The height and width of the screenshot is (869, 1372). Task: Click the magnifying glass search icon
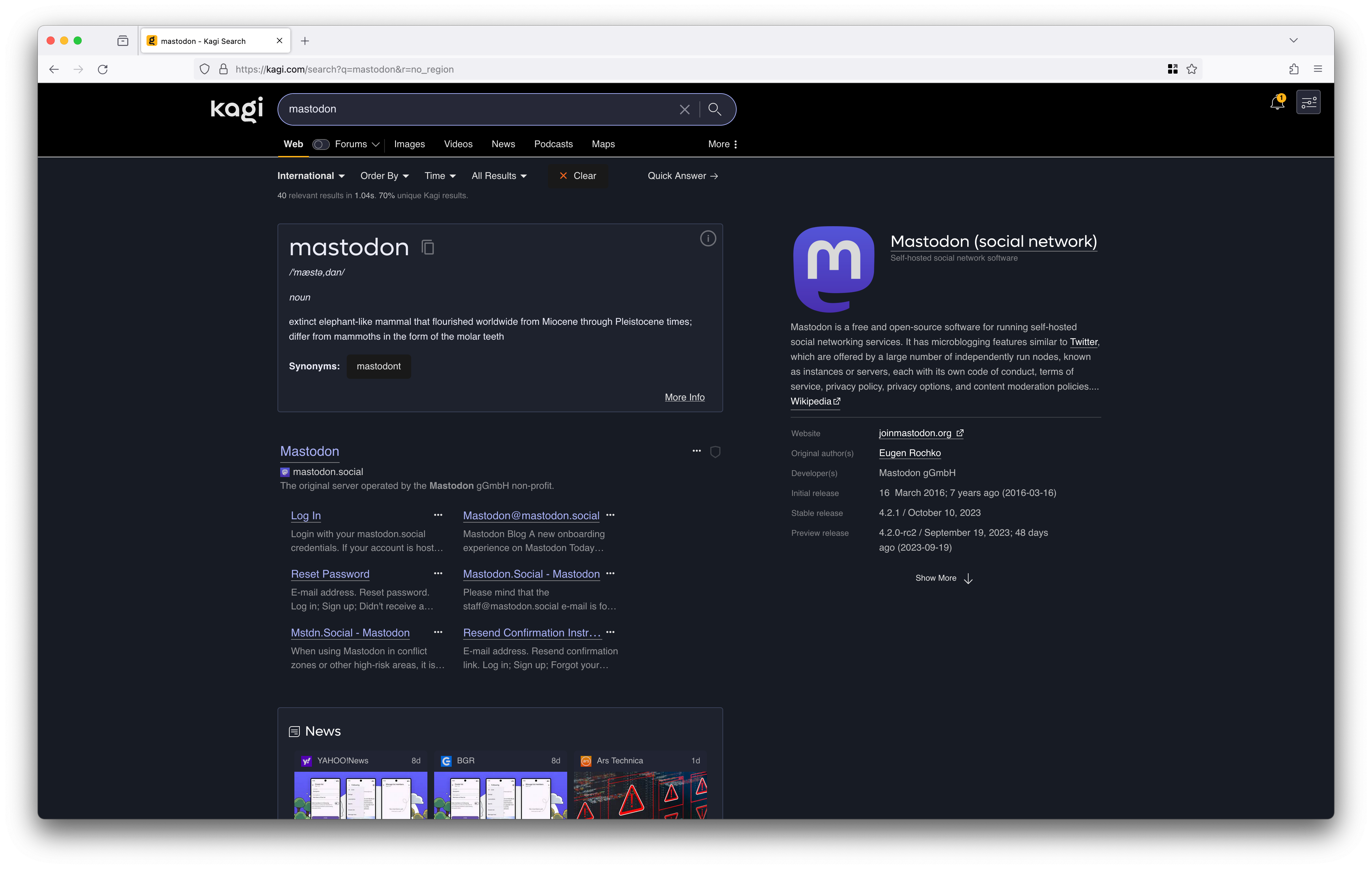(714, 109)
